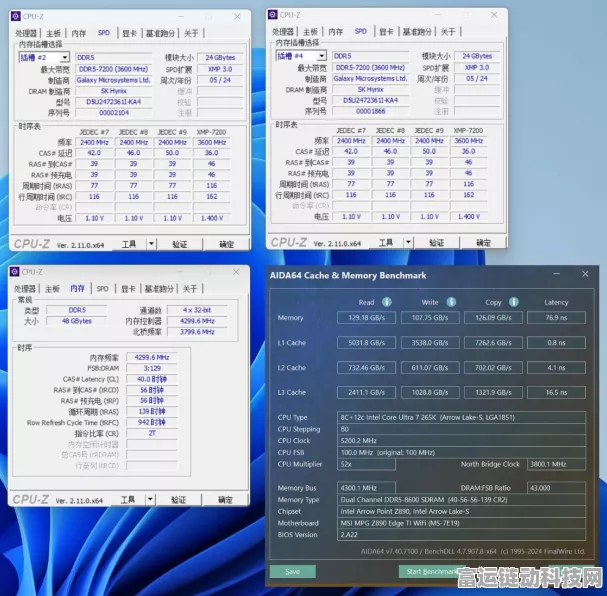The image size is (607, 596).
Task: Click XMP-7200 voltage 1.400 V in slot #2
Action: [212, 218]
